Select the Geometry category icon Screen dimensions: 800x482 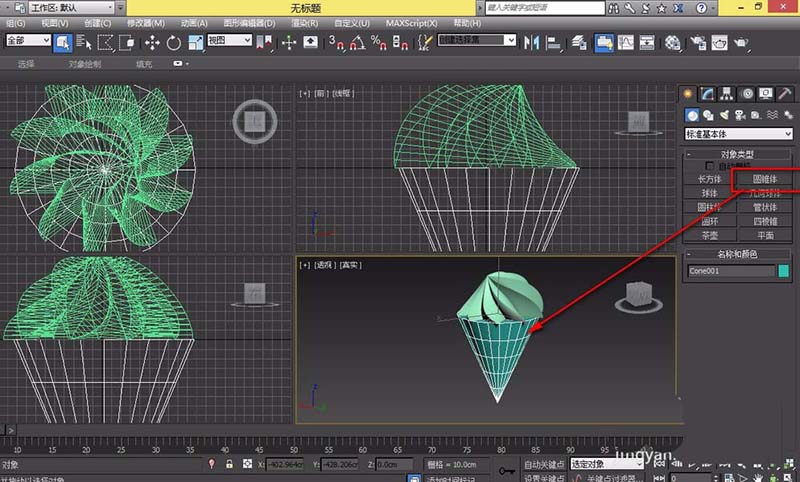(x=692, y=115)
